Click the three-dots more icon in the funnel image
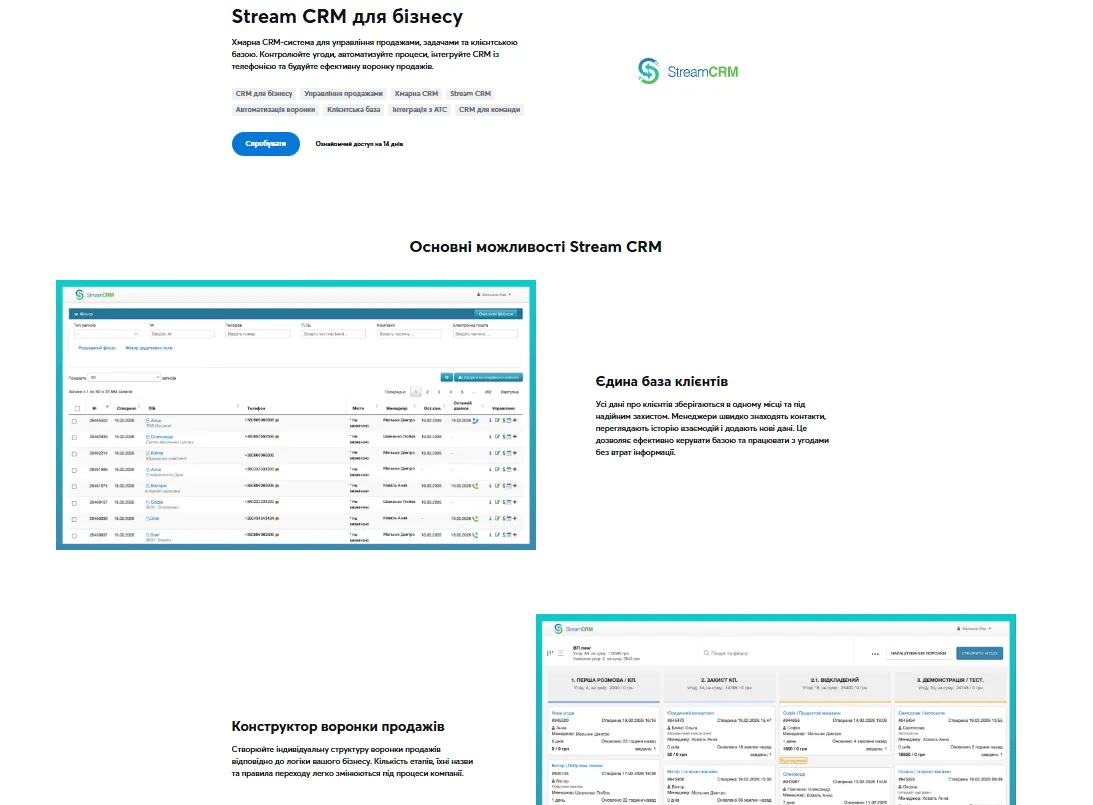1093x805 pixels. click(875, 654)
